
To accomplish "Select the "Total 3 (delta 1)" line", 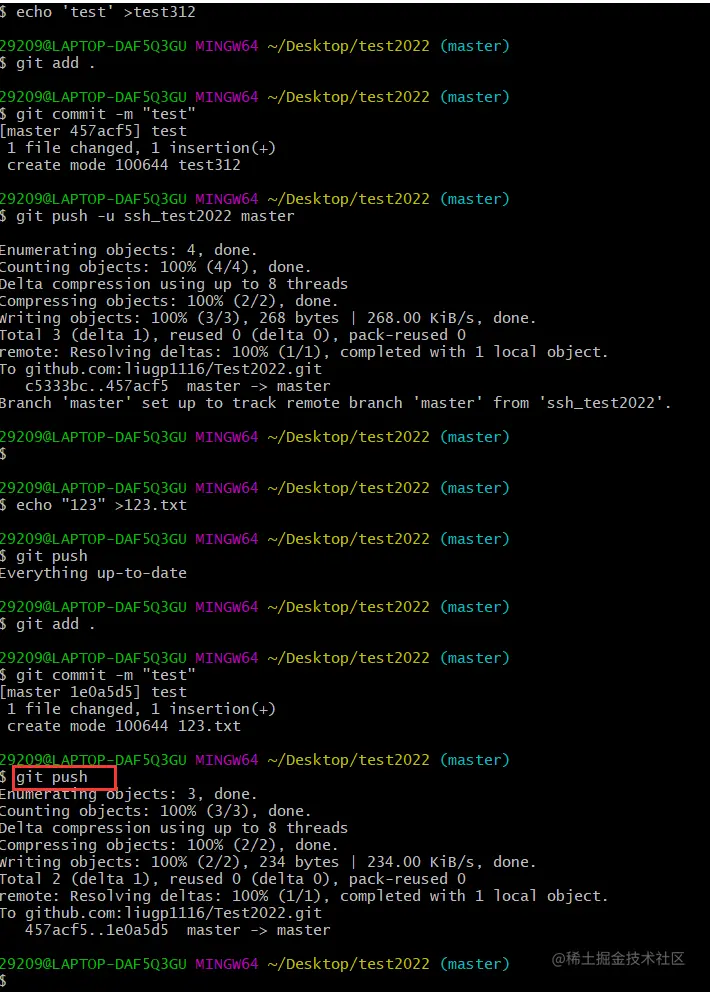I will click(233, 335).
